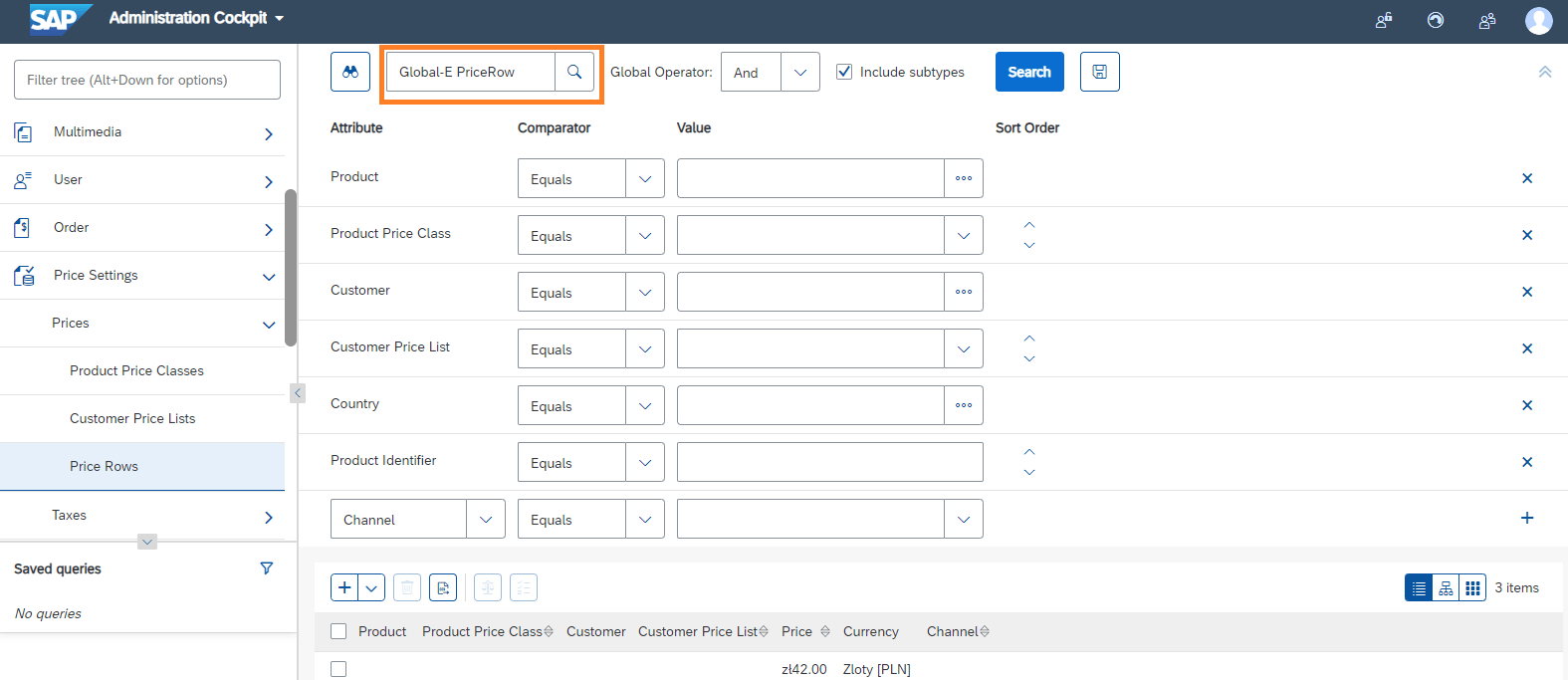Uncheck Include subtypes checkbox

coord(844,72)
